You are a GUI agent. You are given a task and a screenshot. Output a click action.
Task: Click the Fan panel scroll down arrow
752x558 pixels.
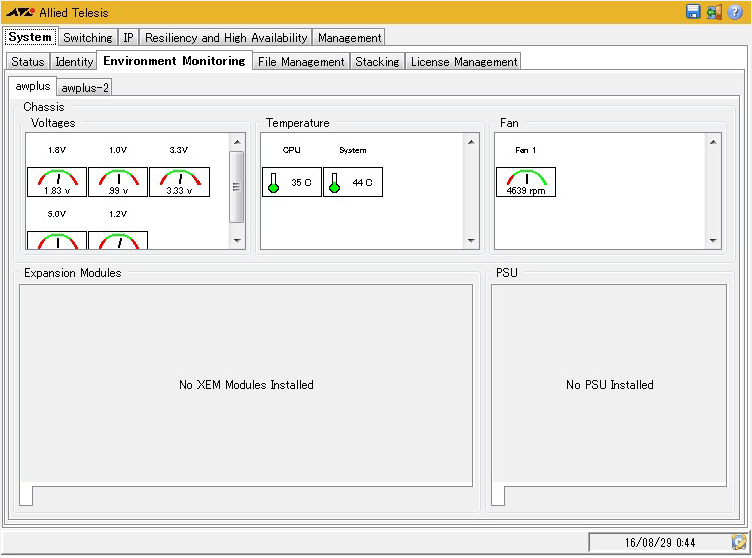point(713,240)
